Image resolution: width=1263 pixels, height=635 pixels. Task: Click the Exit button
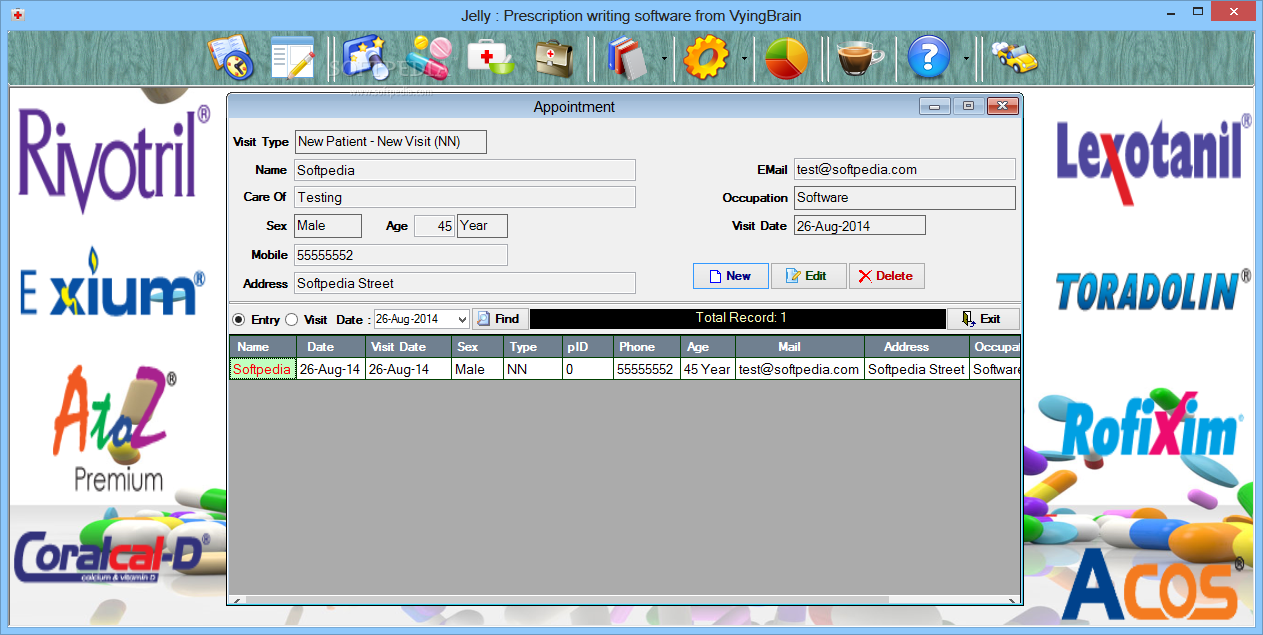click(983, 319)
